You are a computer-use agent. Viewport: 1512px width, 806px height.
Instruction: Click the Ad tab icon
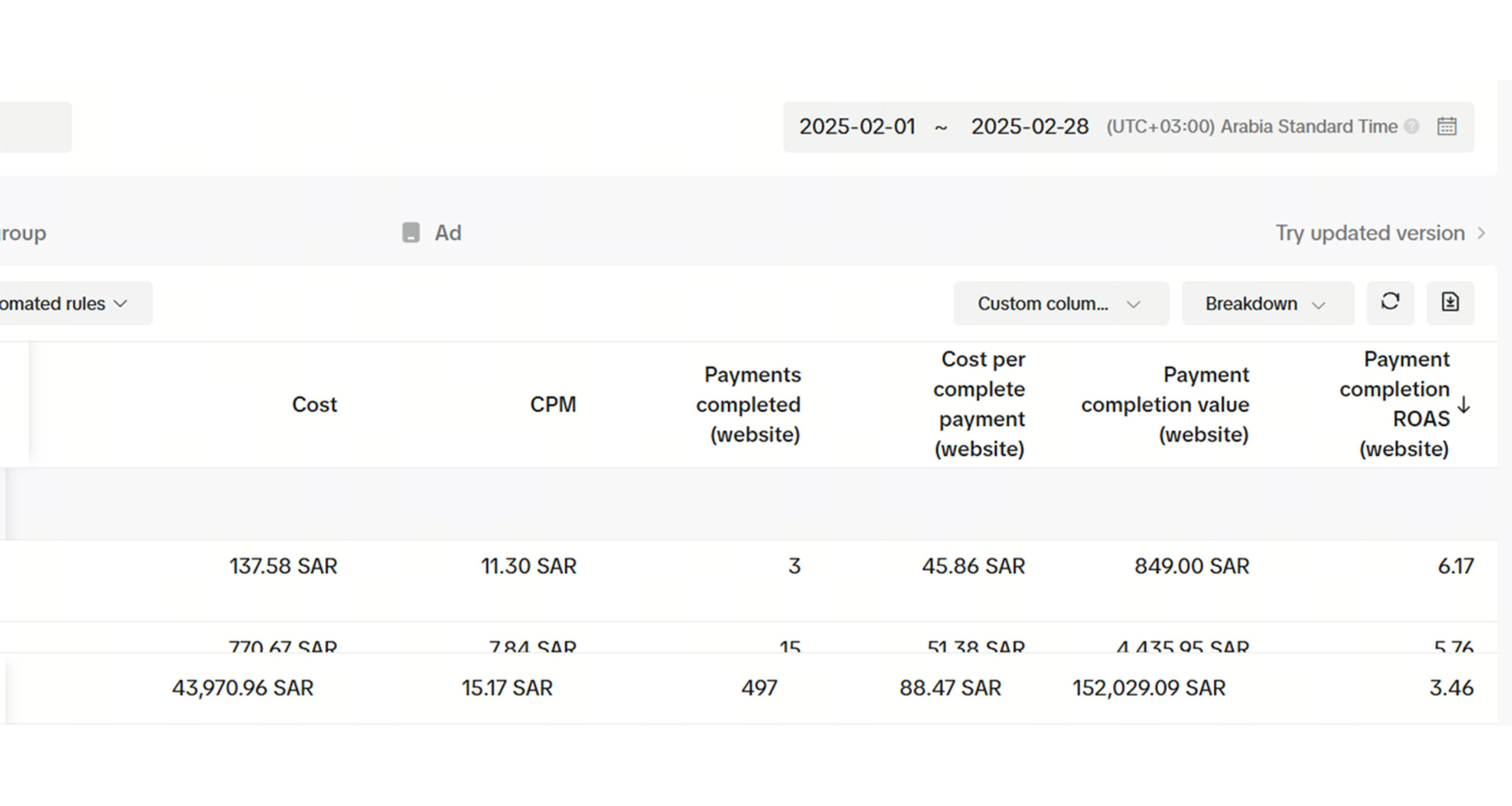tap(411, 233)
